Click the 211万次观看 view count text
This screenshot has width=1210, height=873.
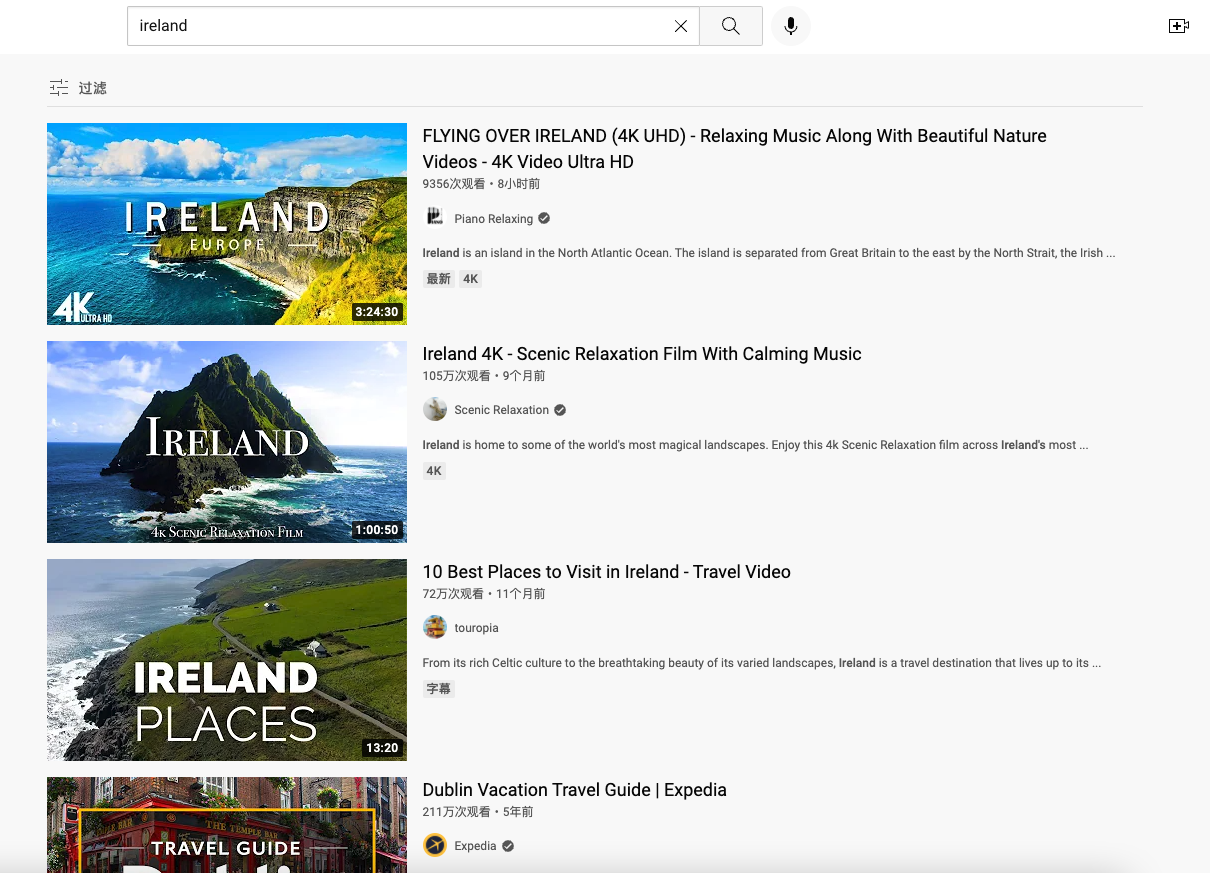(457, 812)
